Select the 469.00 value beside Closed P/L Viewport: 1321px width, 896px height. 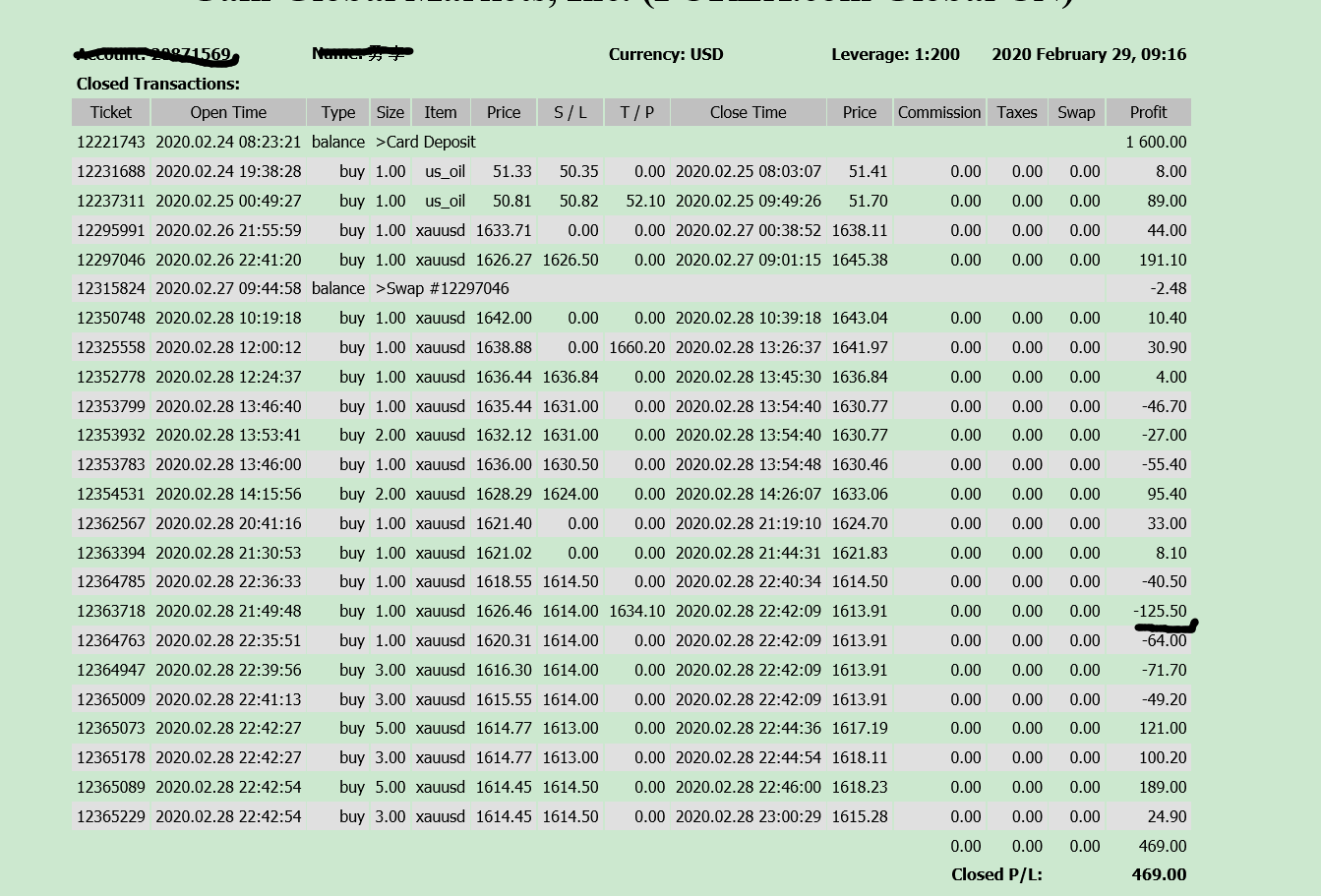1159,874
